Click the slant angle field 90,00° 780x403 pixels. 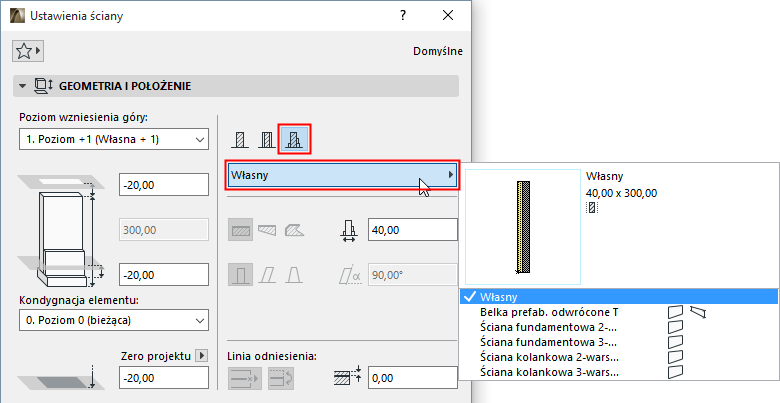pyautogui.click(x=412, y=275)
